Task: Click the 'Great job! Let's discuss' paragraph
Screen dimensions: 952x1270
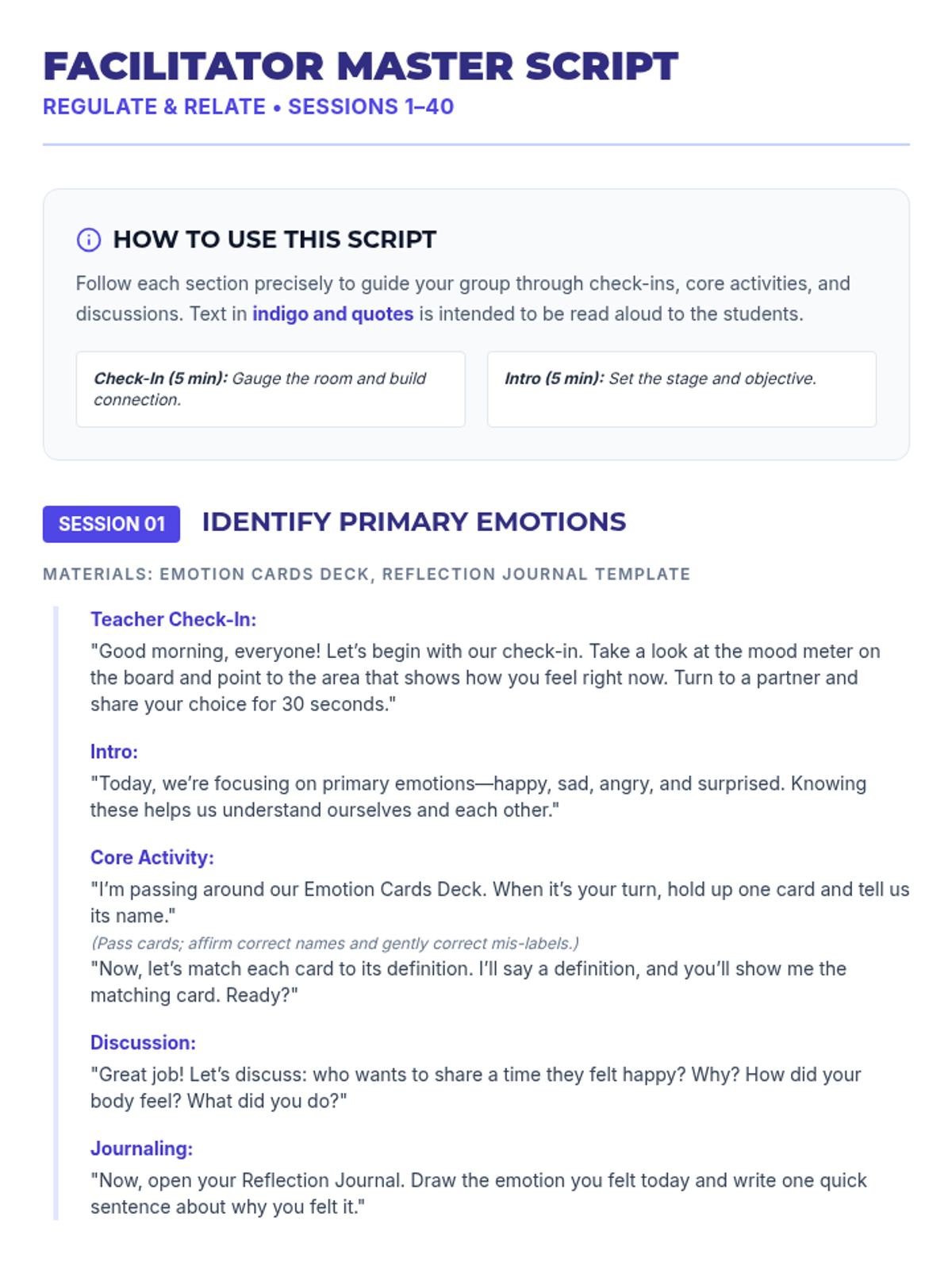Action: (475, 1087)
